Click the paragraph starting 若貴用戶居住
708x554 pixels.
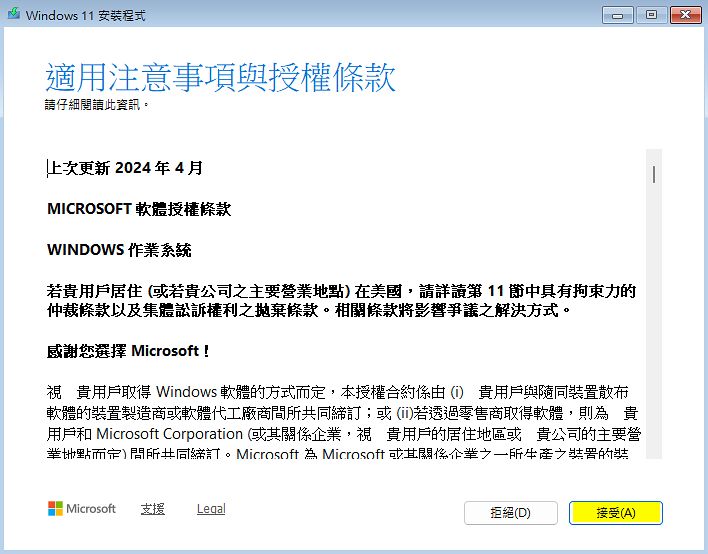click(x=341, y=301)
